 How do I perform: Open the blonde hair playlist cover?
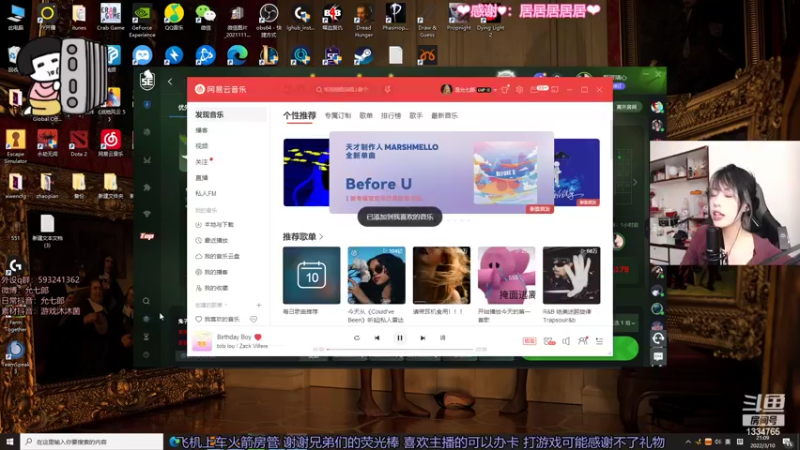coord(441,276)
